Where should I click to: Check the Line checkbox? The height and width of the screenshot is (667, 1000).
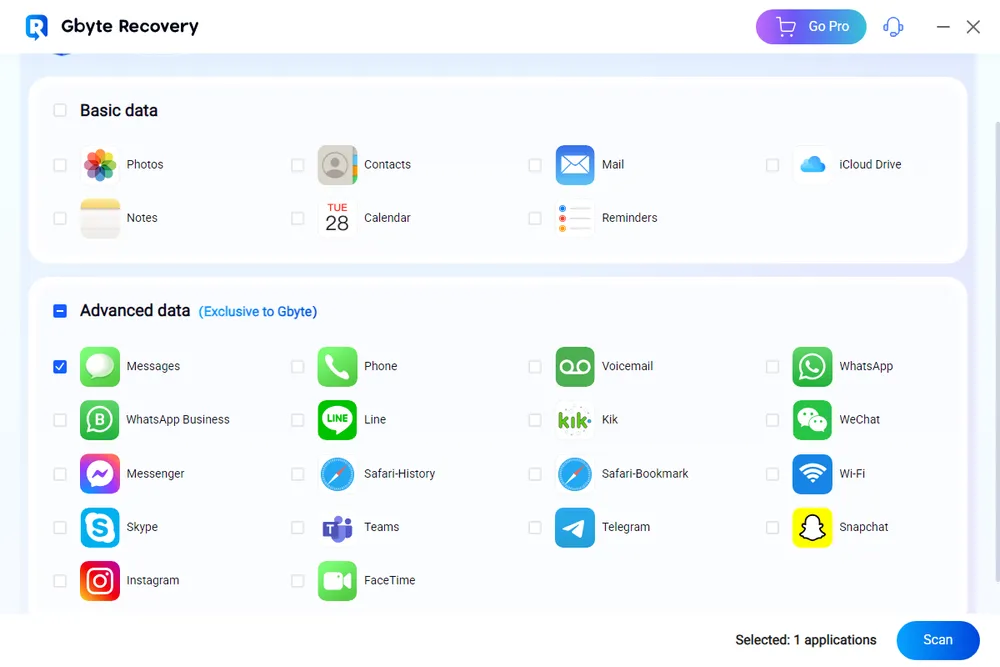298,420
